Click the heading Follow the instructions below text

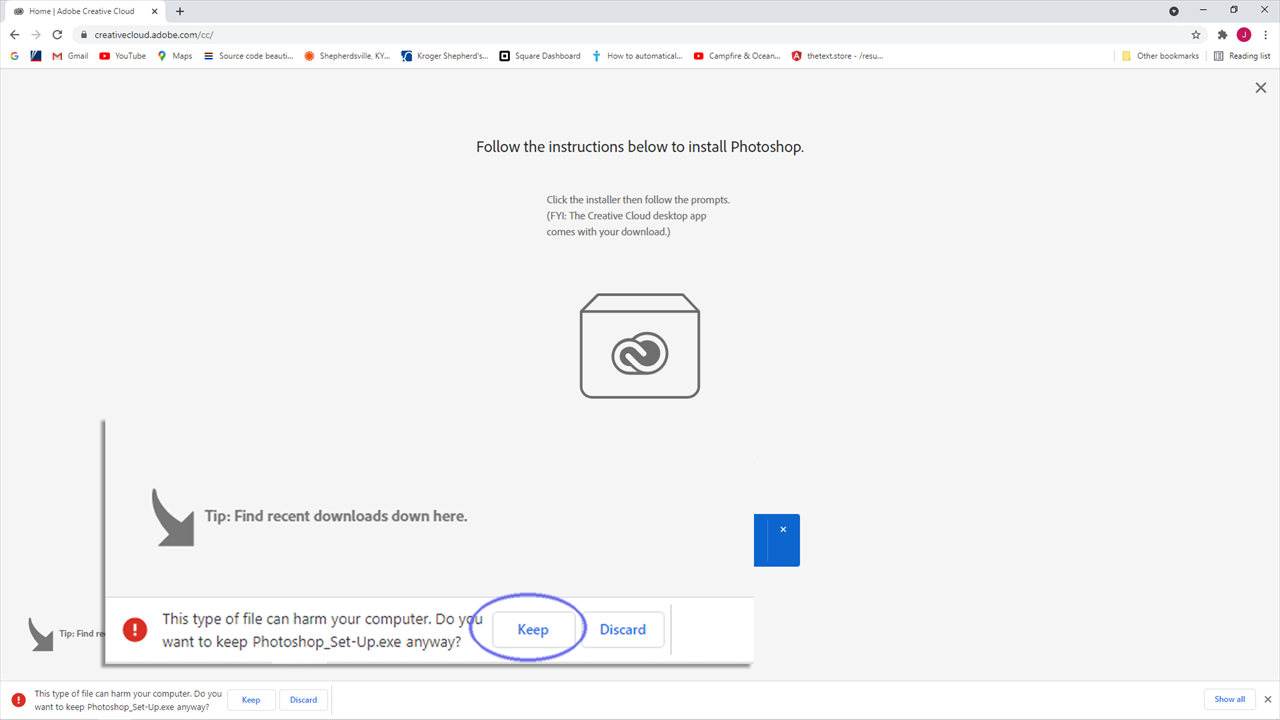coord(640,147)
